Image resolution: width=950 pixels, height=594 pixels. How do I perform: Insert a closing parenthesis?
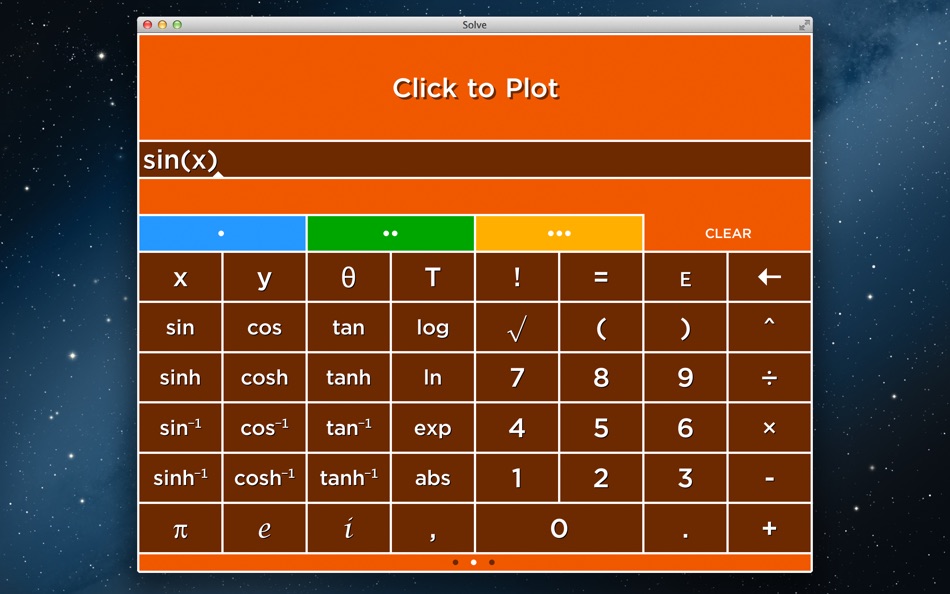click(x=685, y=328)
